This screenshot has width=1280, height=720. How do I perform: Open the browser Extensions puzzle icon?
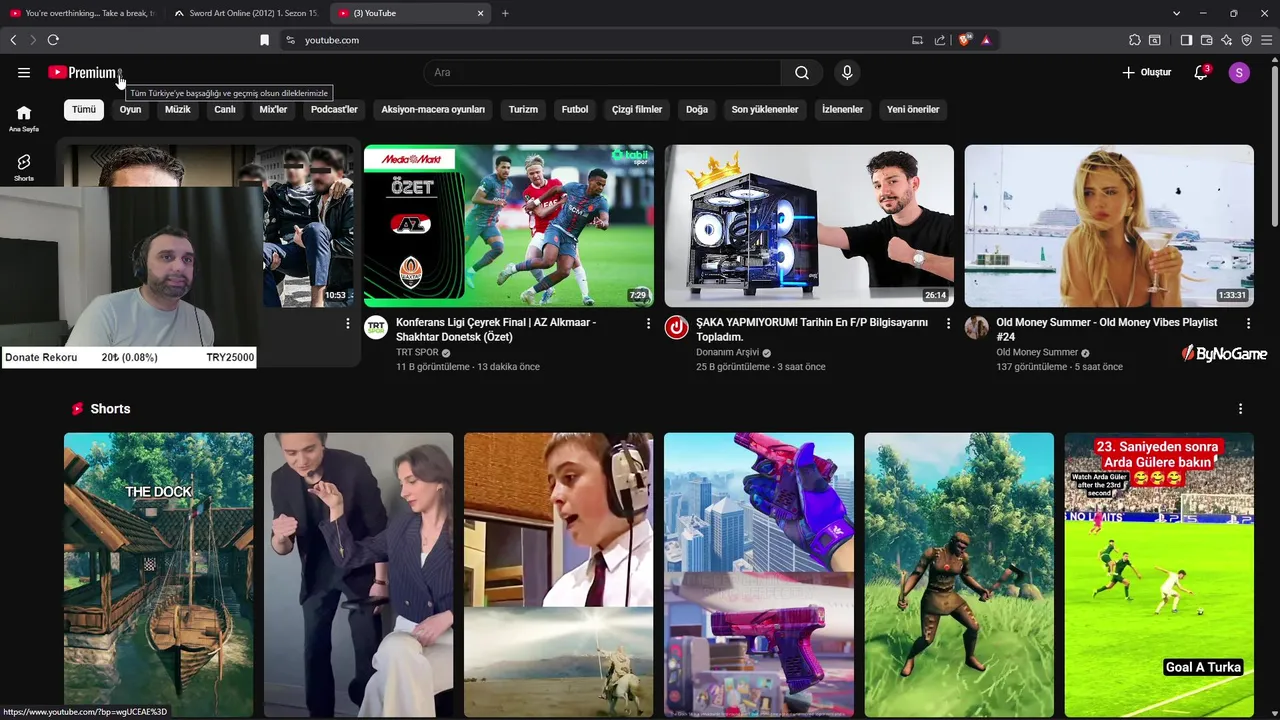pyautogui.click(x=1134, y=40)
